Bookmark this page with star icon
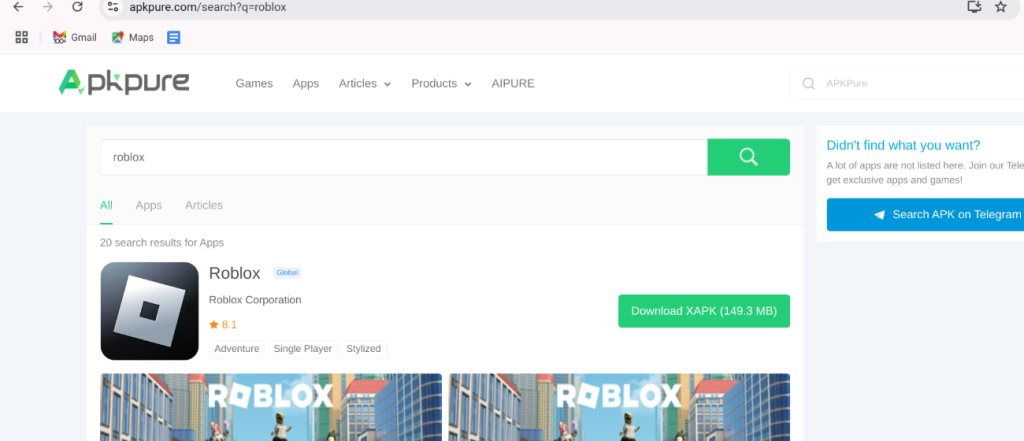1024x441 pixels. (x=1000, y=7)
